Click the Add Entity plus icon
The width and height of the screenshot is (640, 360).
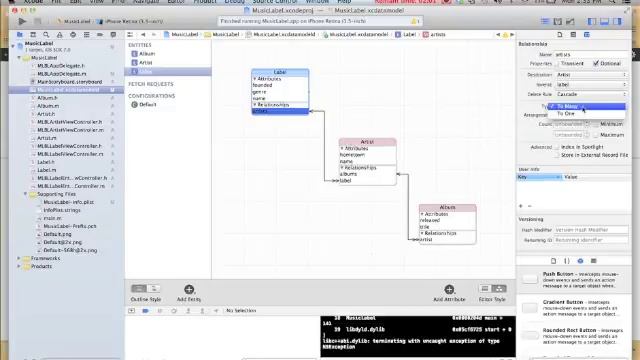click(x=189, y=289)
